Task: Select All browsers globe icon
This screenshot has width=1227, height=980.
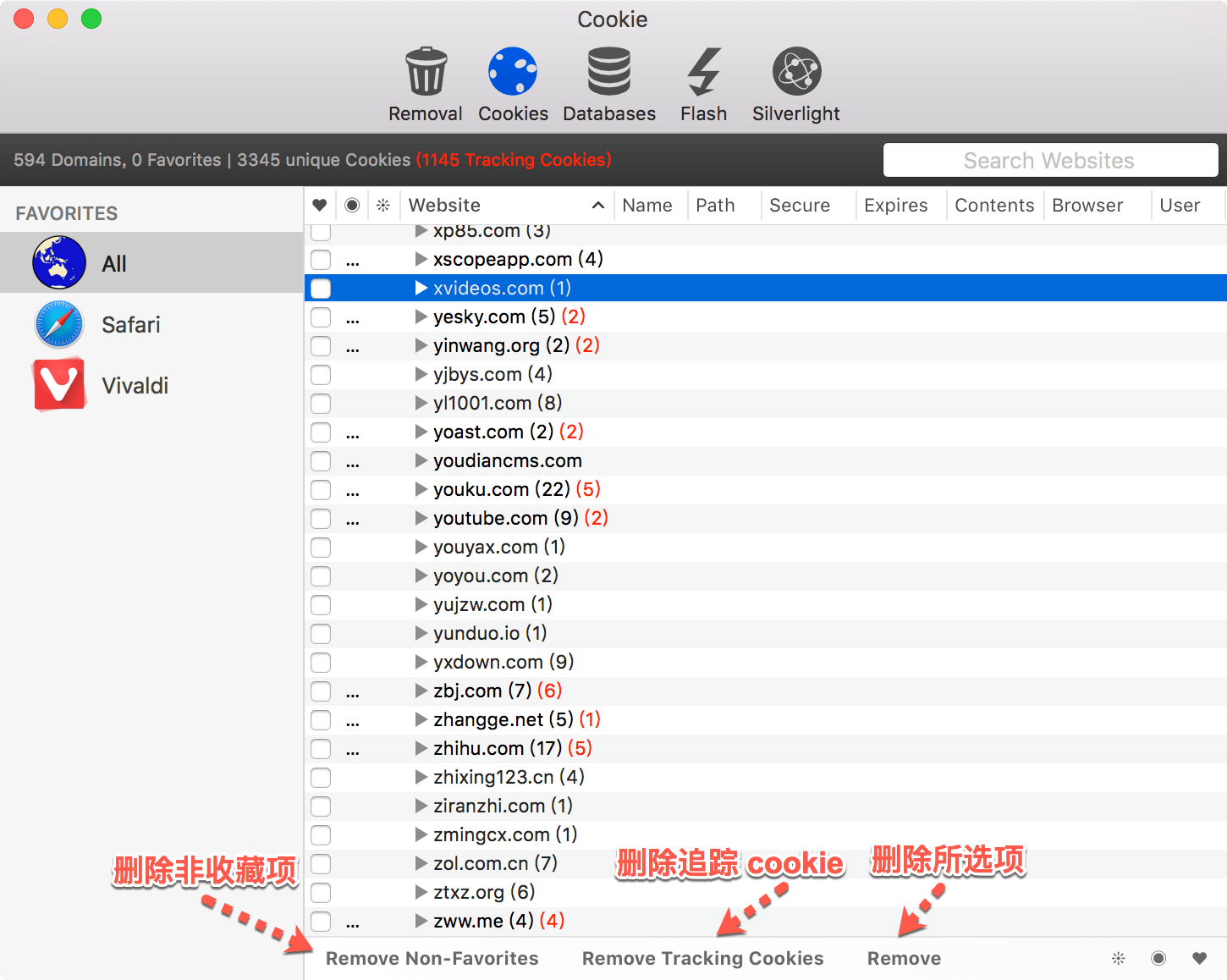Action: click(59, 263)
